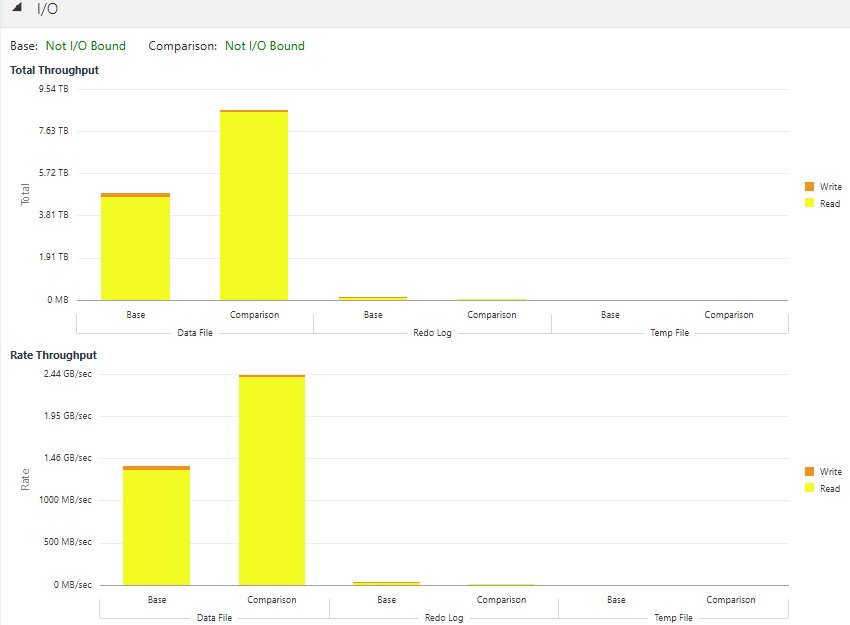Click Temp File group label in Rate Throughput
This screenshot has width=850, height=625.
coord(672,618)
